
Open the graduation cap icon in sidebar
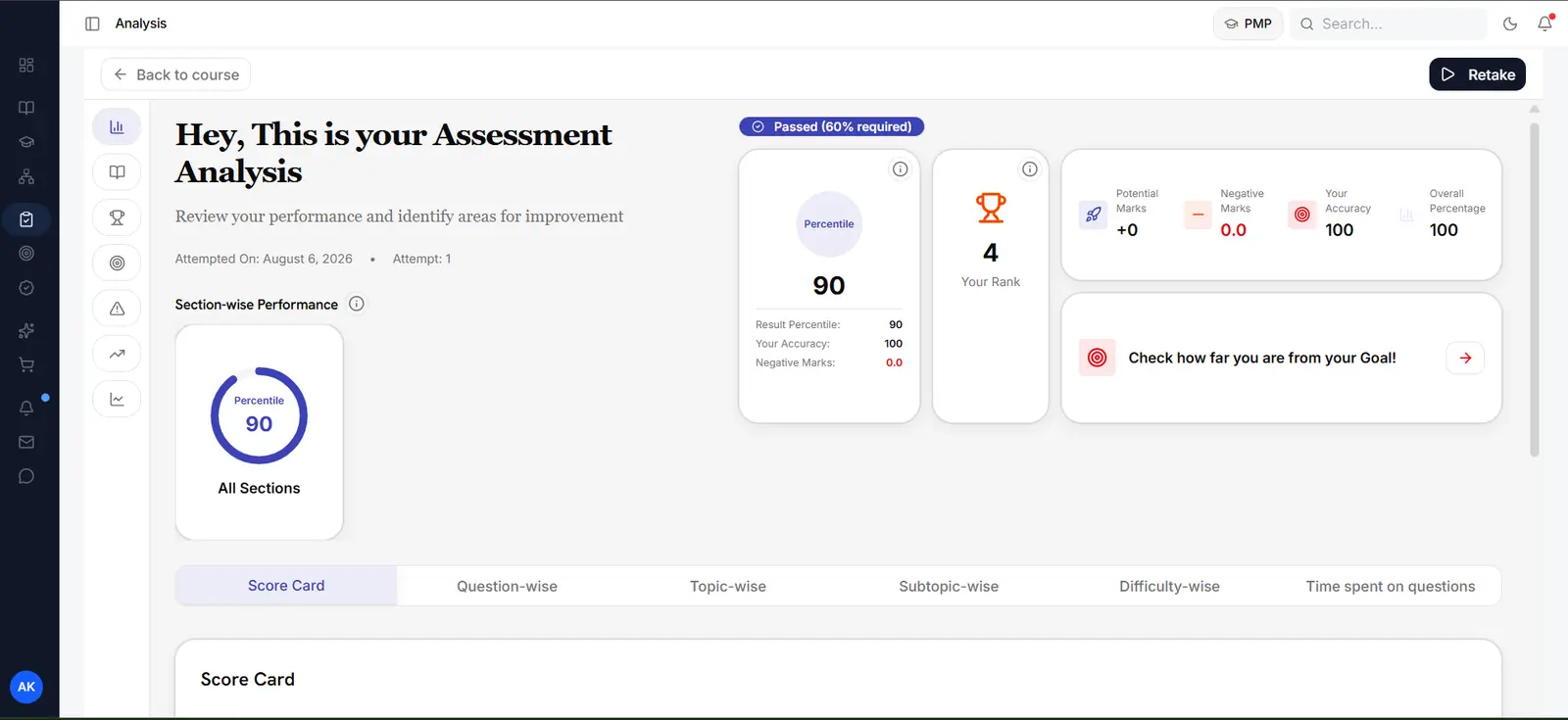pos(26,142)
